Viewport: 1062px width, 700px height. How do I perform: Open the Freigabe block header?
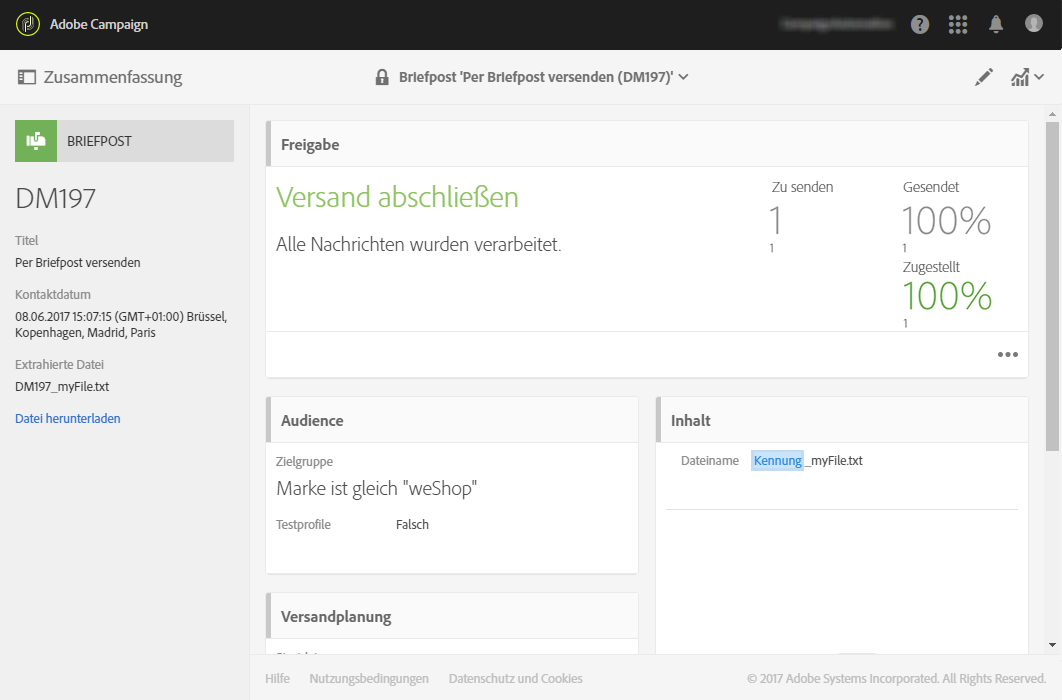point(647,144)
